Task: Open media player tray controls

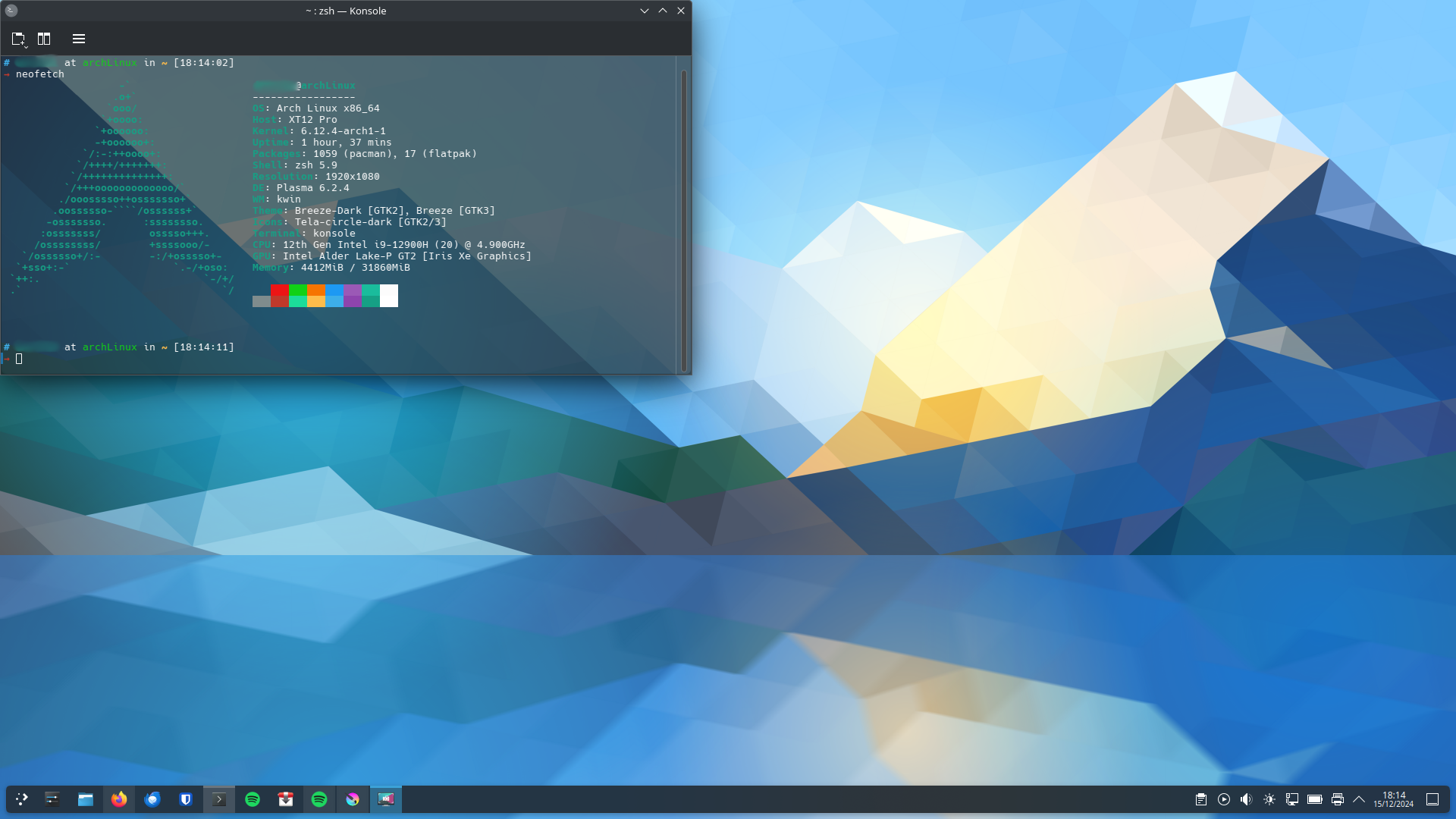Action: click(1224, 799)
